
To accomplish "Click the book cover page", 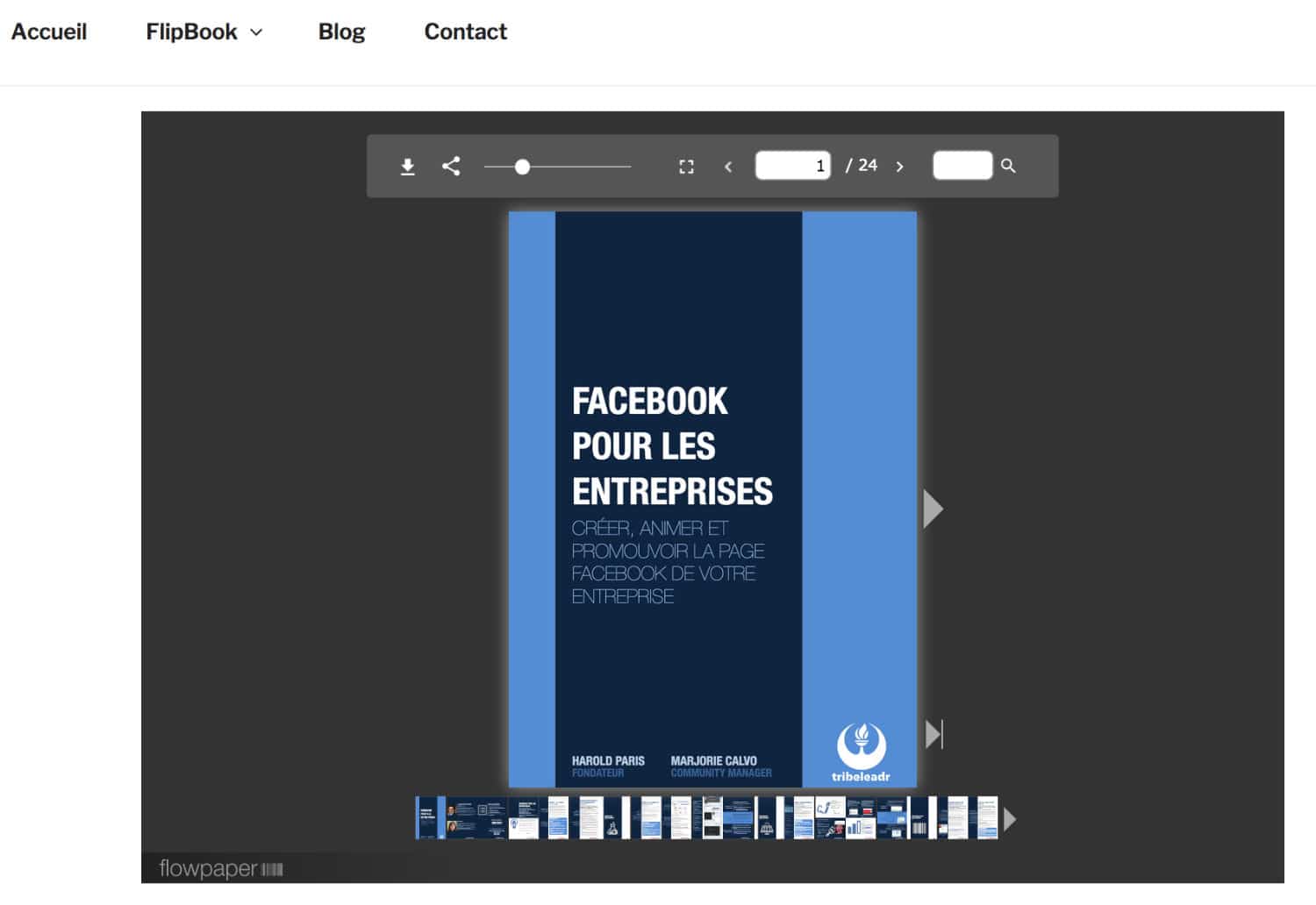I will [x=712, y=498].
